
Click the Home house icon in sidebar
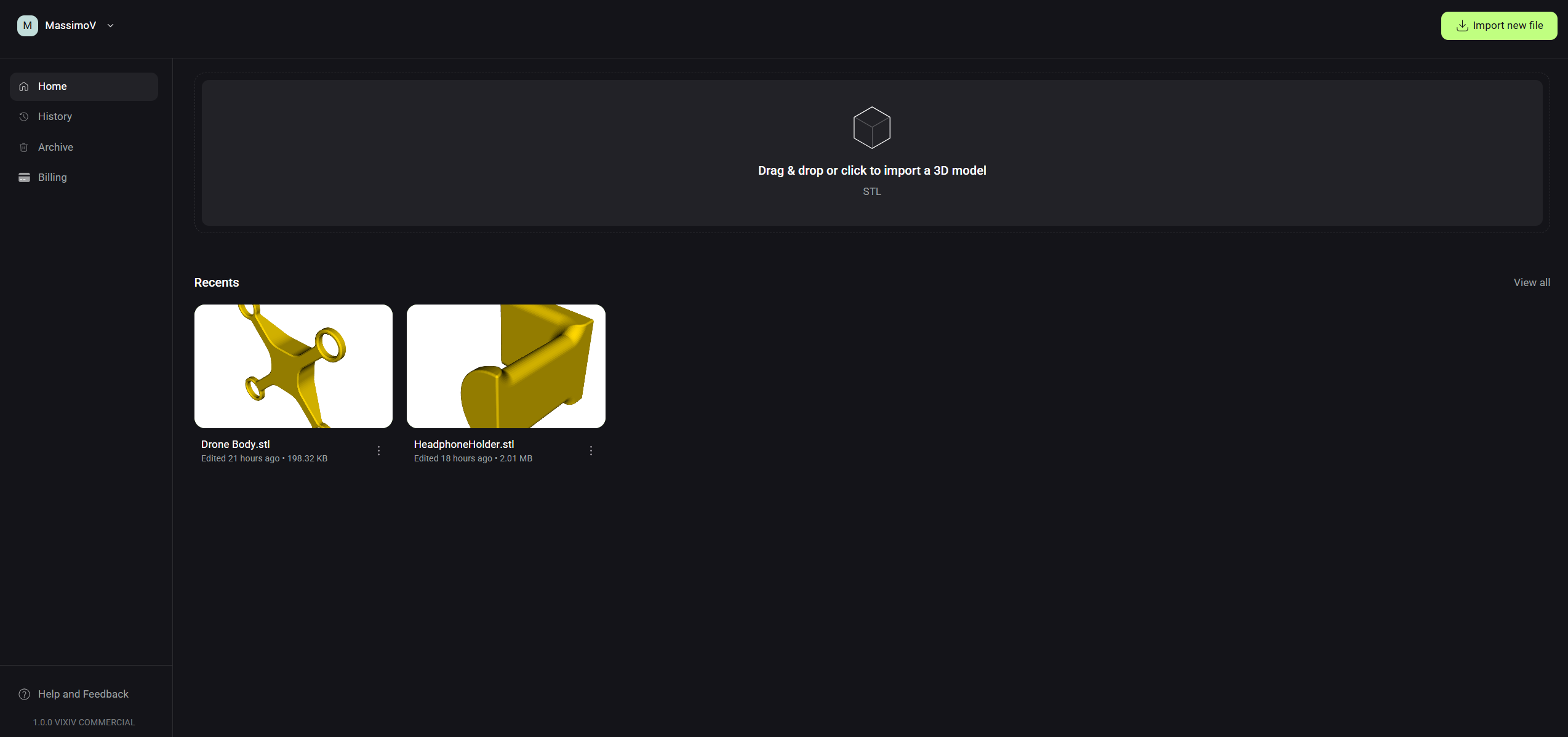[24, 87]
